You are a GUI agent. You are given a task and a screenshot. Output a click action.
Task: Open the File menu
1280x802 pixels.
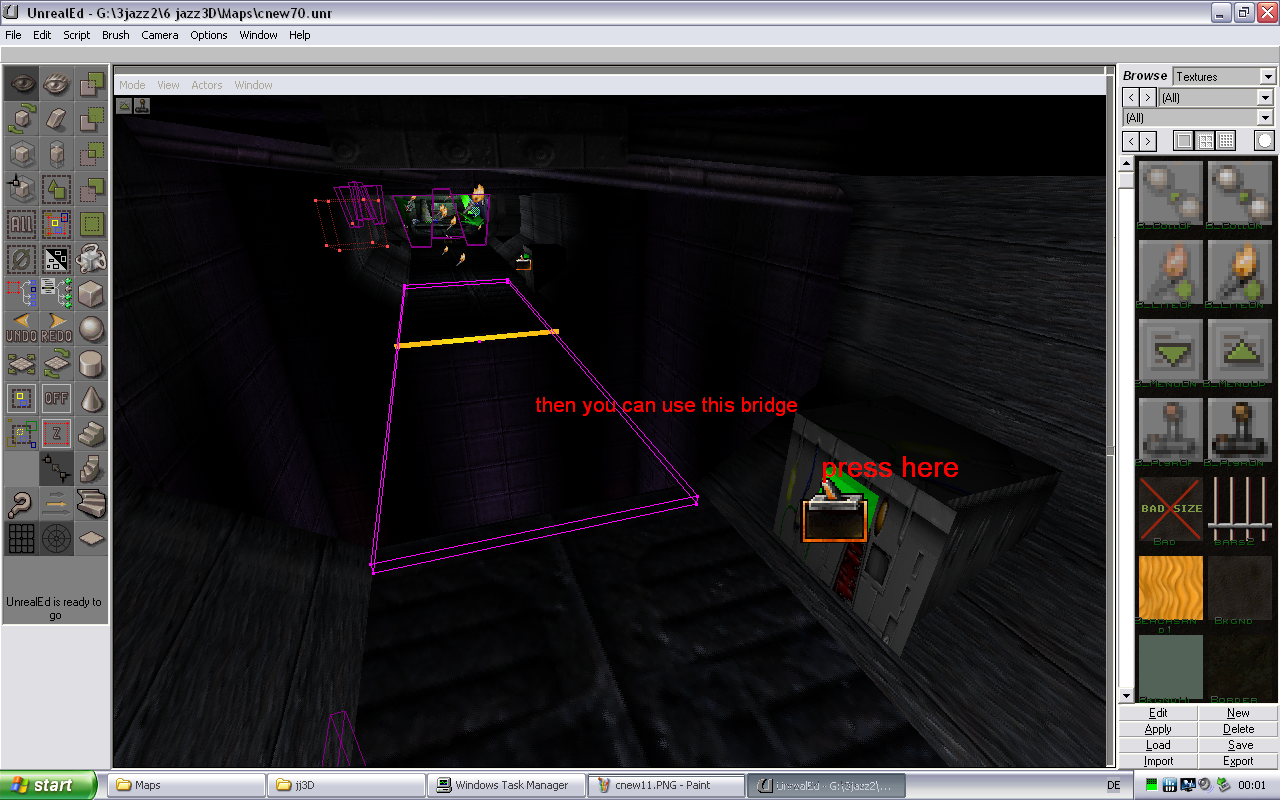click(13, 35)
